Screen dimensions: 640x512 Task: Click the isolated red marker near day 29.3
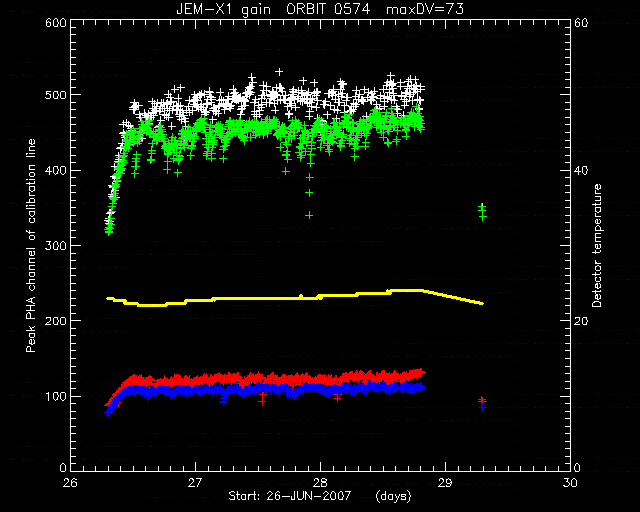click(x=483, y=400)
